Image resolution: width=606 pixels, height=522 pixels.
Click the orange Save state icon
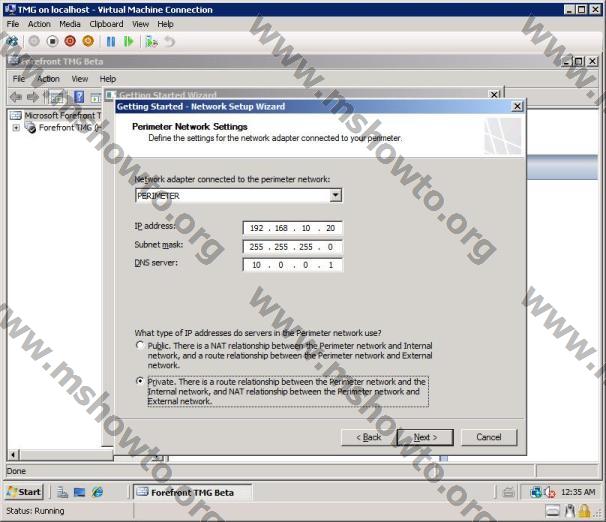pyautogui.click(x=88, y=41)
